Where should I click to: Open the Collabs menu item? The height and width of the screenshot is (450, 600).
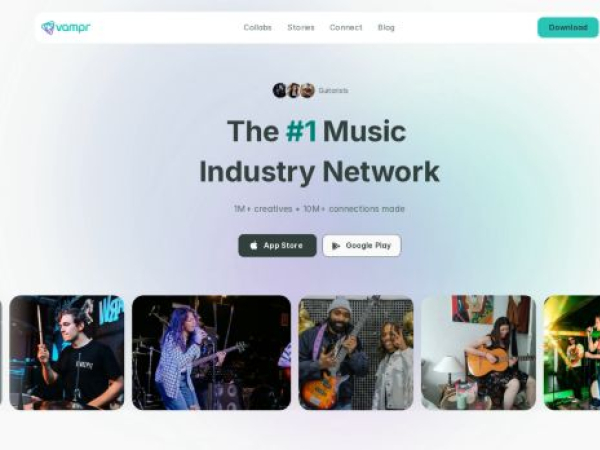coord(258,28)
